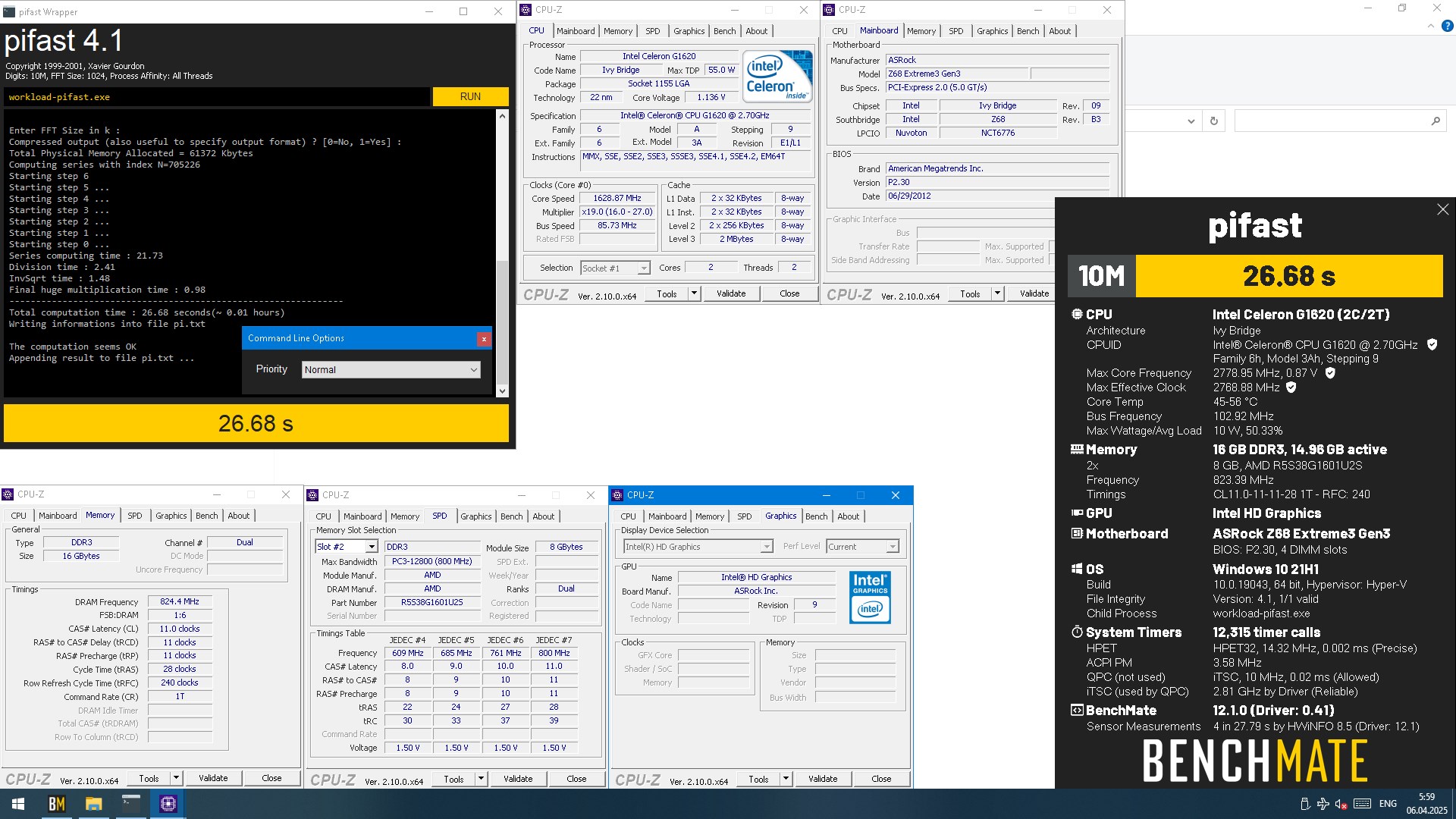This screenshot has height=819, width=1456.
Task: Switch to Bench tab in CPU-Z CPU window
Action: (724, 31)
